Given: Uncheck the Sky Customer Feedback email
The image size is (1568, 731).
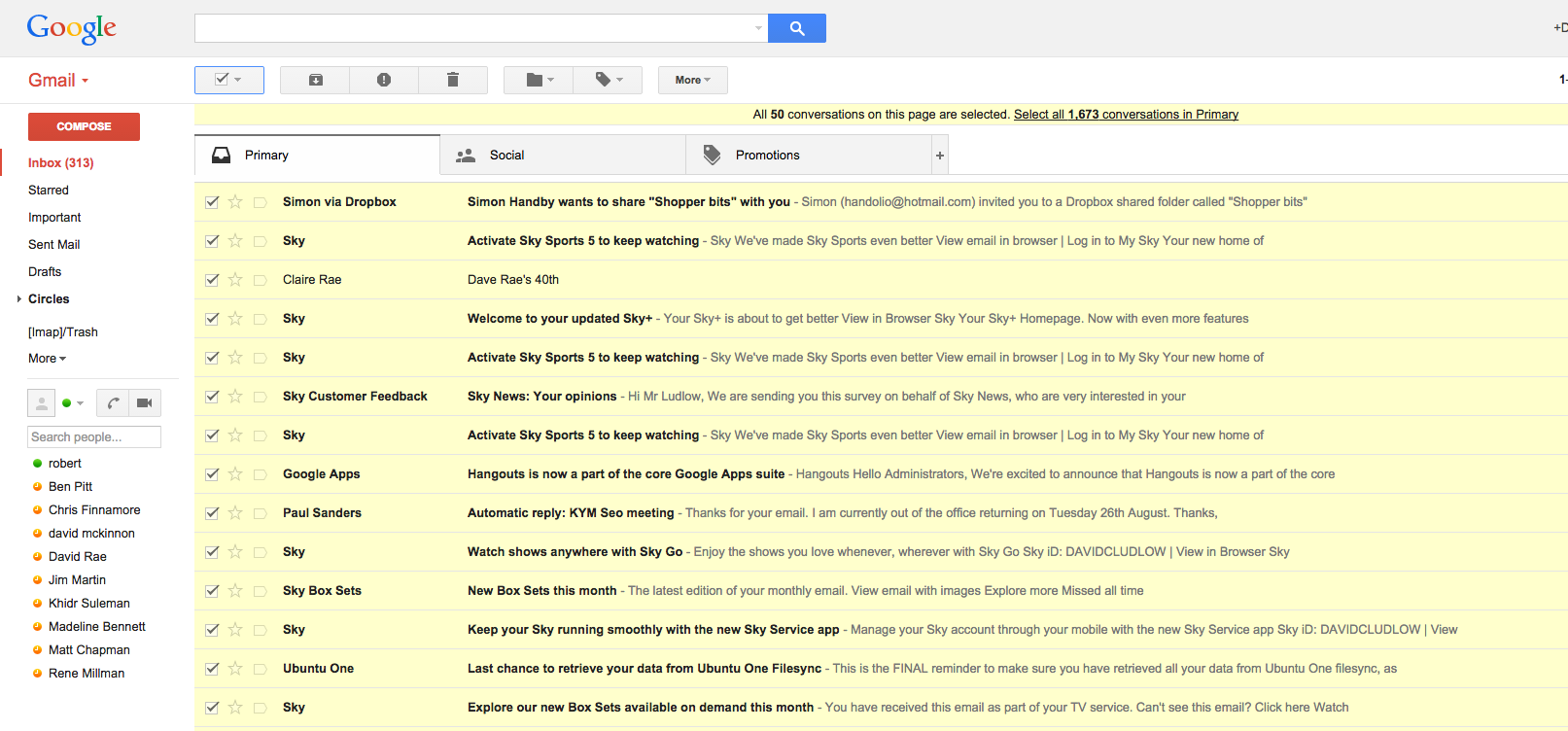Looking at the screenshot, I should [212, 397].
